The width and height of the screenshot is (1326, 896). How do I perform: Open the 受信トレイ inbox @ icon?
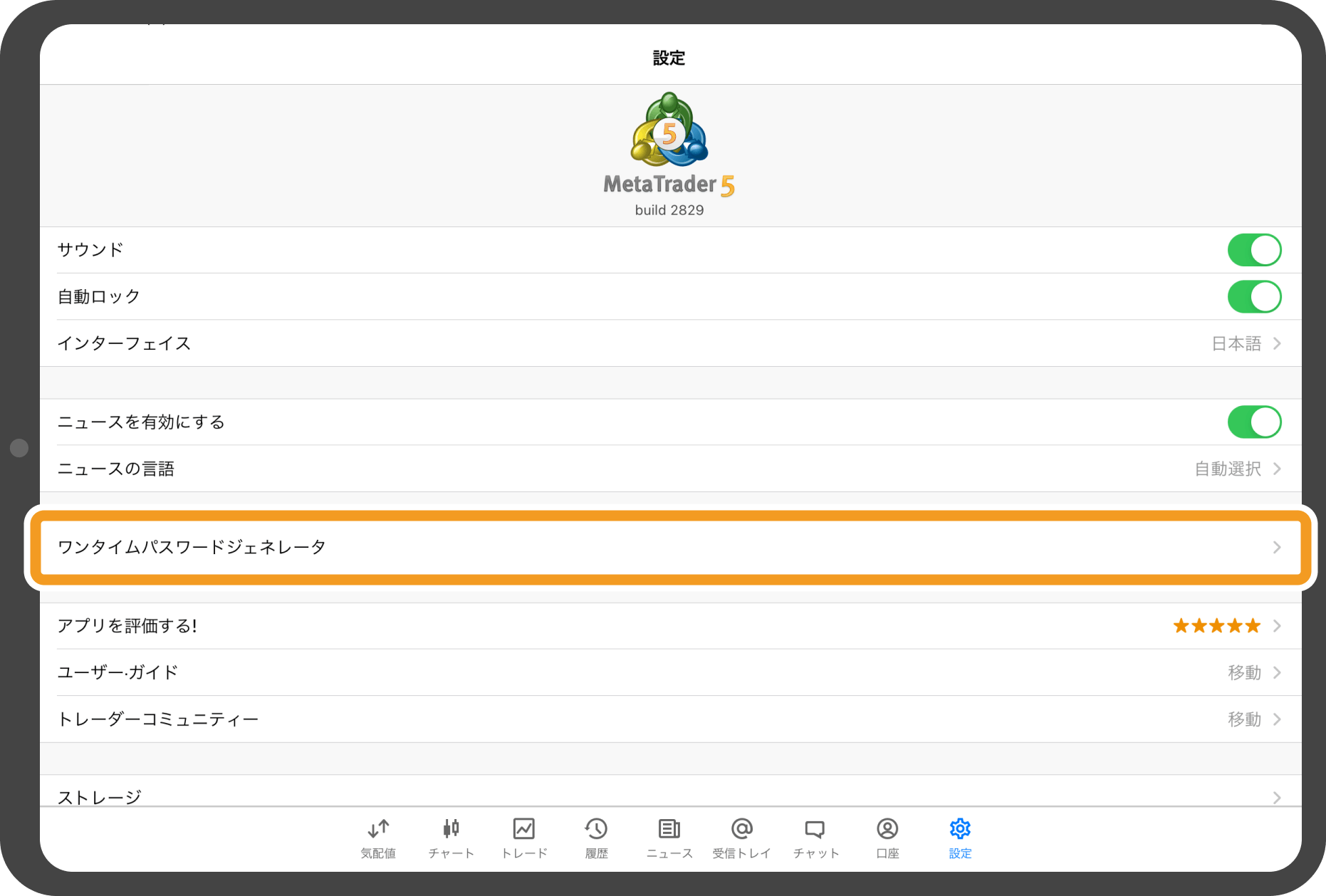click(x=742, y=828)
